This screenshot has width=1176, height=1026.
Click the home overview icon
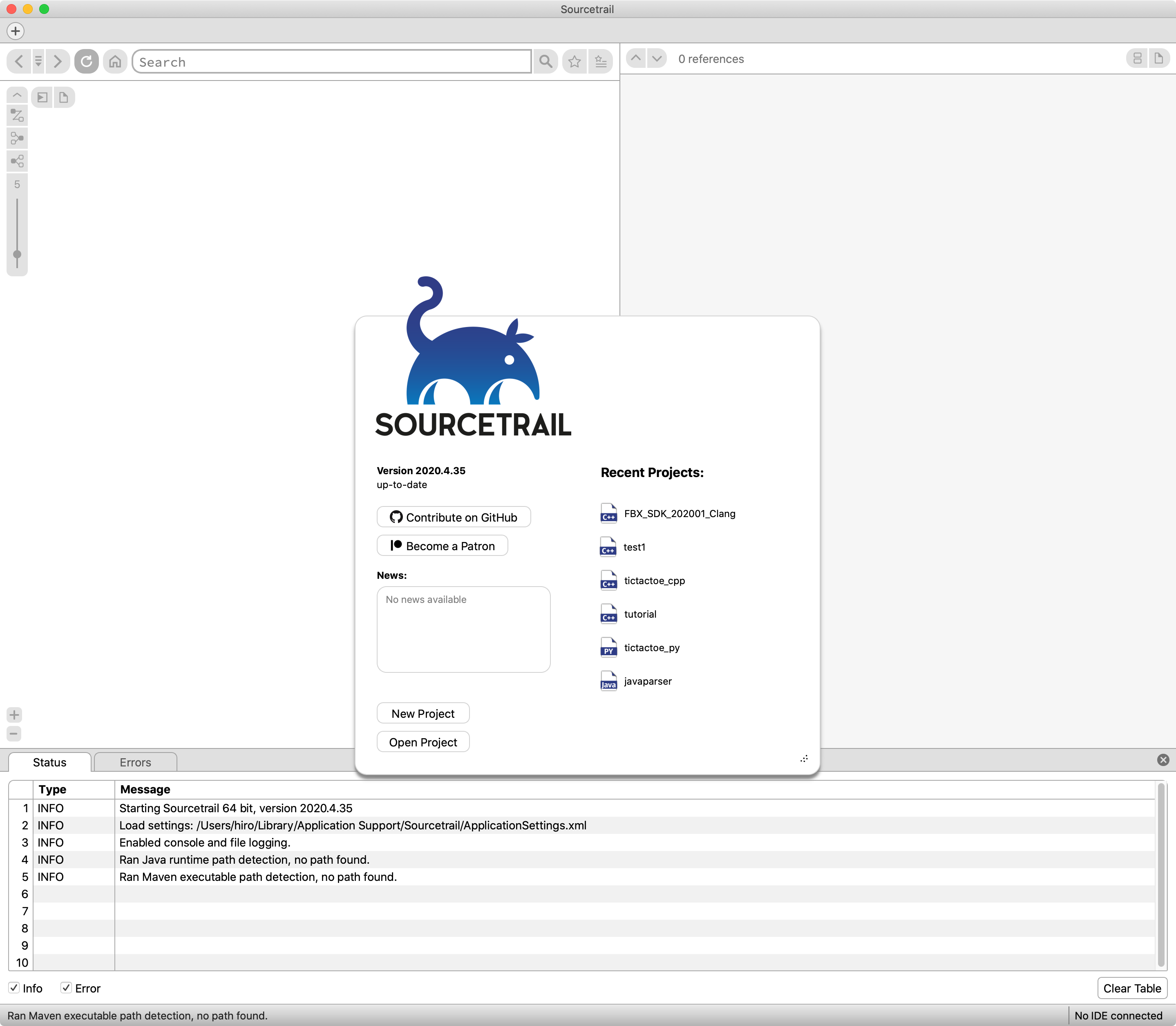coord(115,61)
